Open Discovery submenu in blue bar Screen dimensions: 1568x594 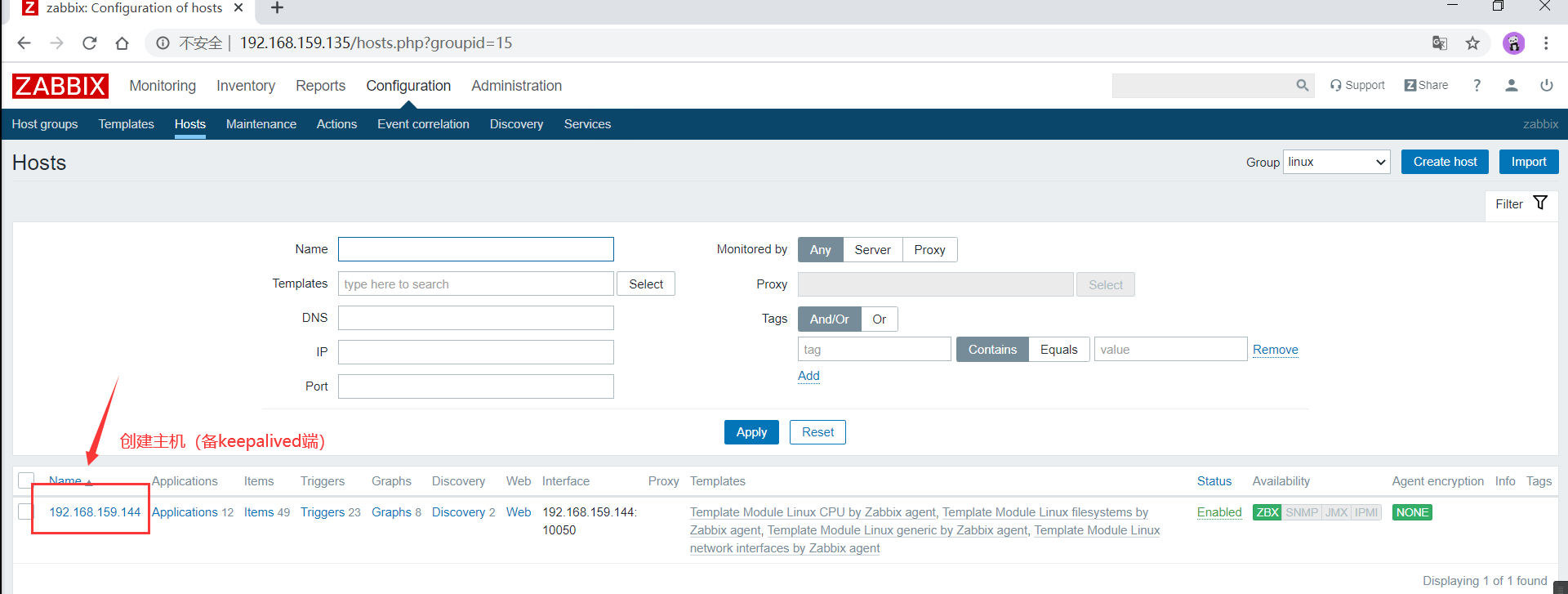(516, 124)
